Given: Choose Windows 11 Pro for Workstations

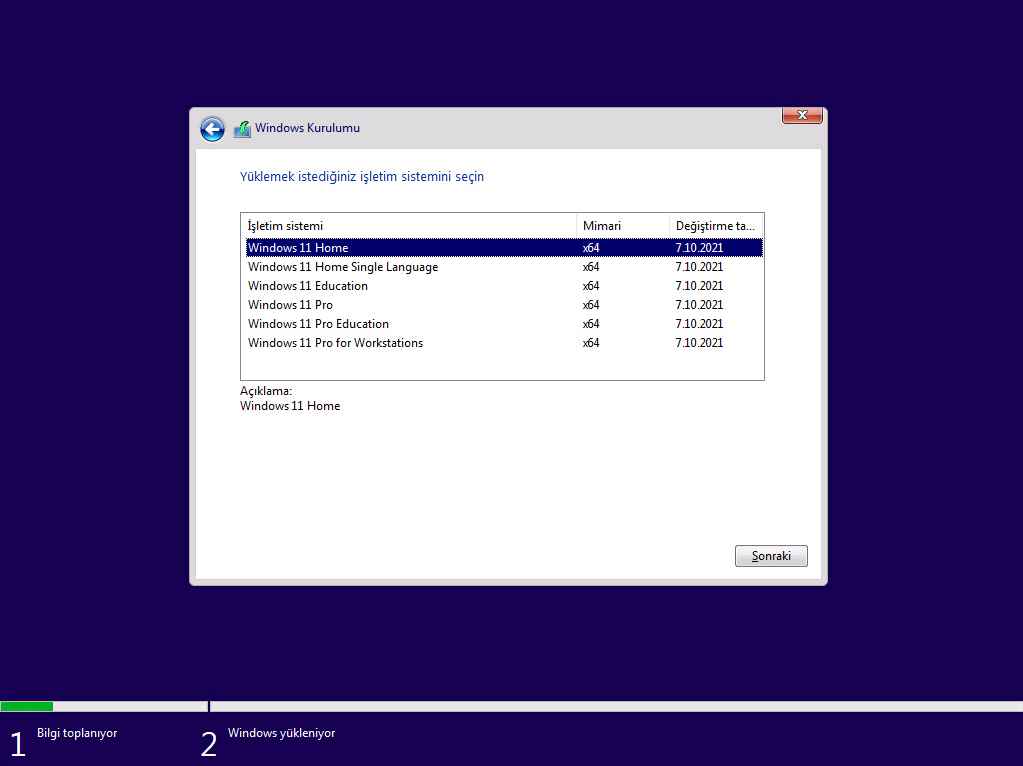Looking at the screenshot, I should 335,343.
